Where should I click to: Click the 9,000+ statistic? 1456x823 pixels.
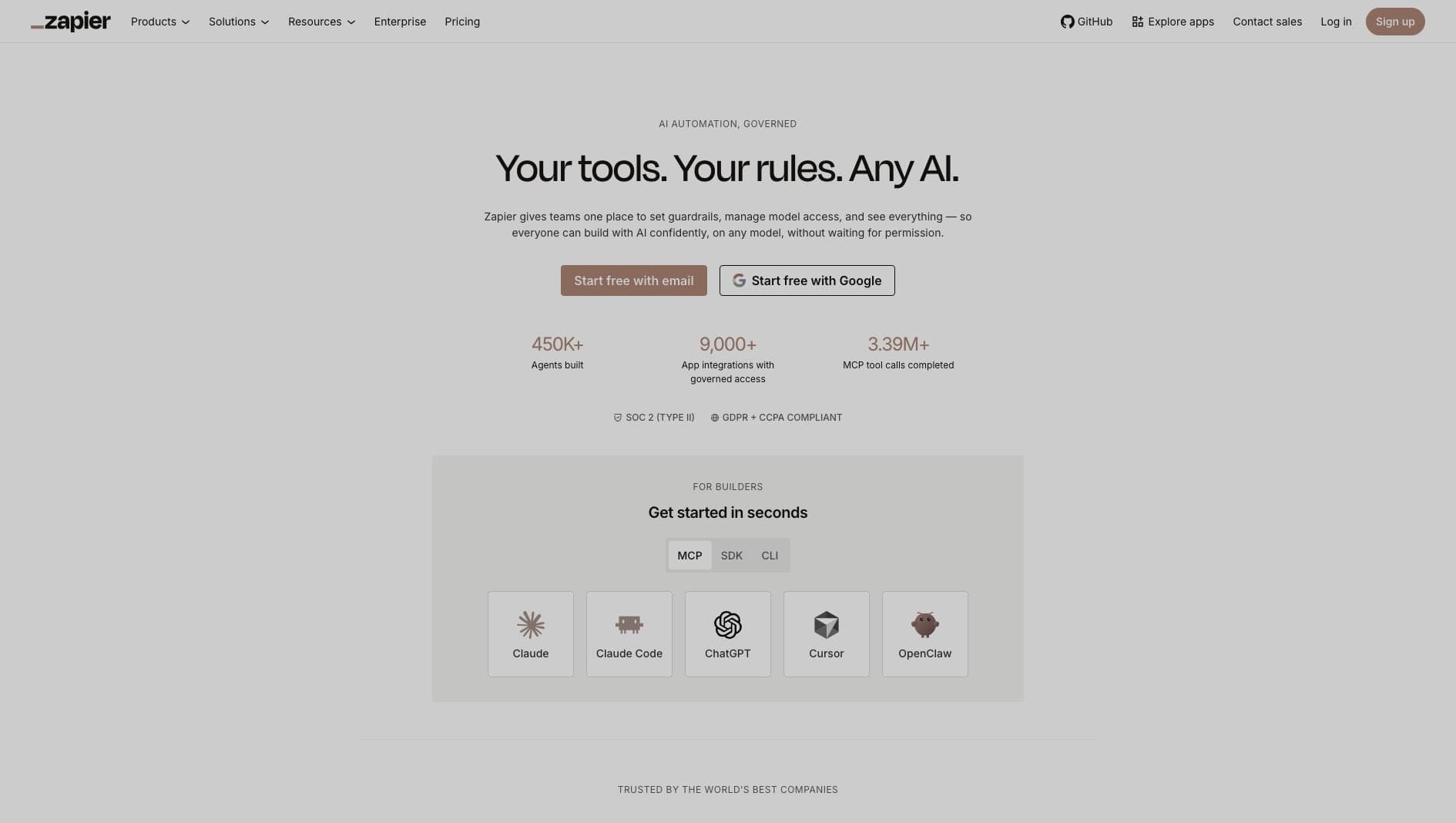(728, 344)
